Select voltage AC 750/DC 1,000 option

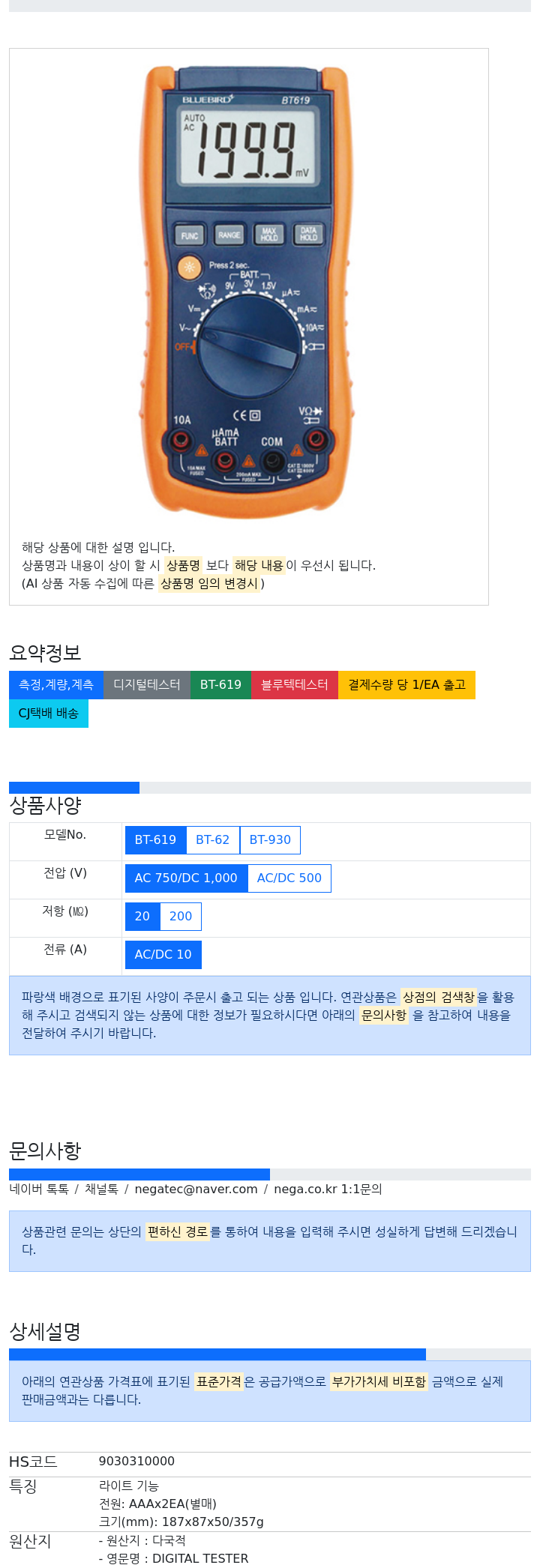pyautogui.click(x=186, y=878)
